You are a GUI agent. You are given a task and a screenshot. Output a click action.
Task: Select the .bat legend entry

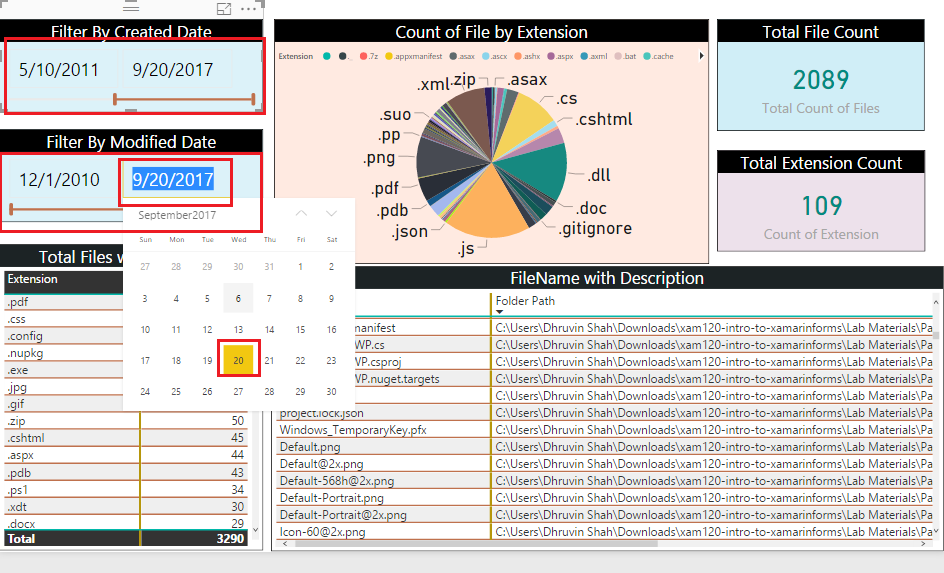click(626, 56)
